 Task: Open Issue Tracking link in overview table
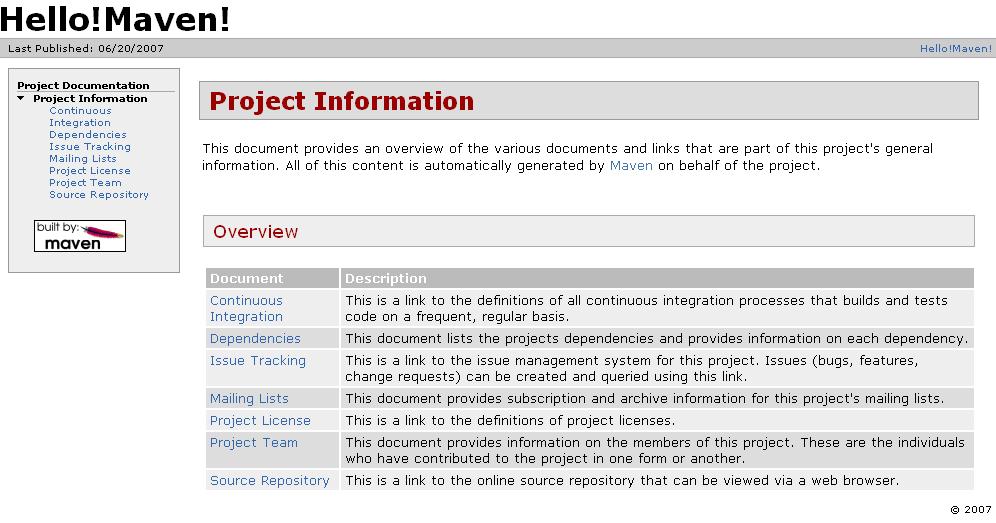point(258,361)
